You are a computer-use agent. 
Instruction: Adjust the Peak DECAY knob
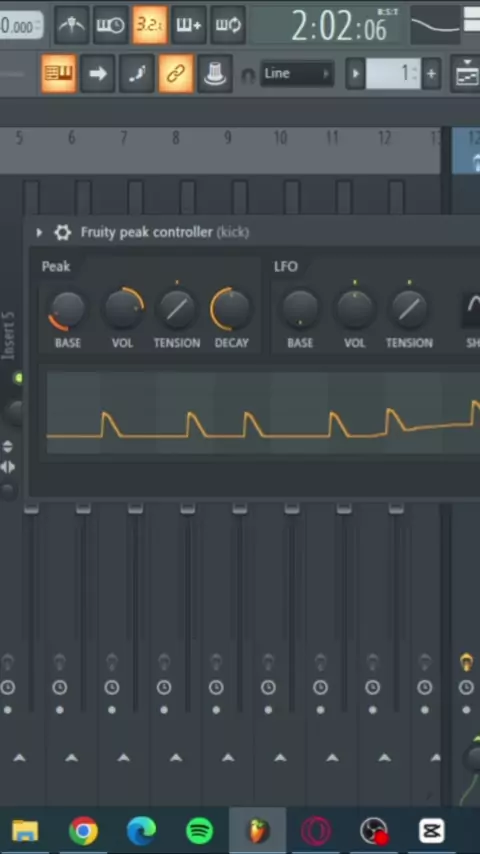click(231, 309)
